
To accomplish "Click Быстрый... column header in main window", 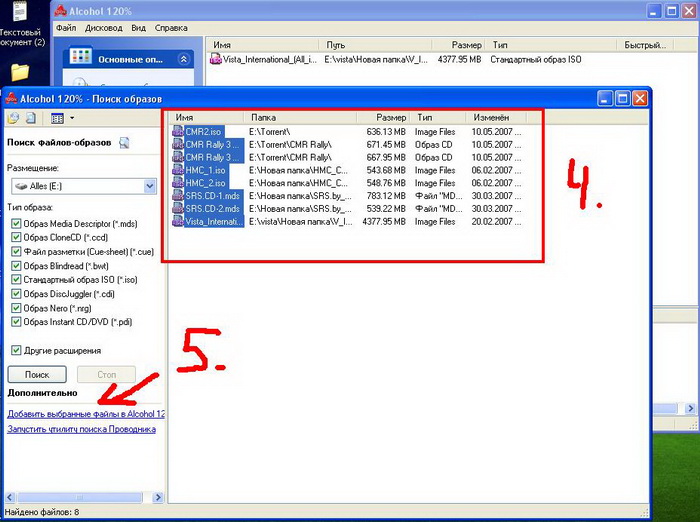I will pos(646,45).
